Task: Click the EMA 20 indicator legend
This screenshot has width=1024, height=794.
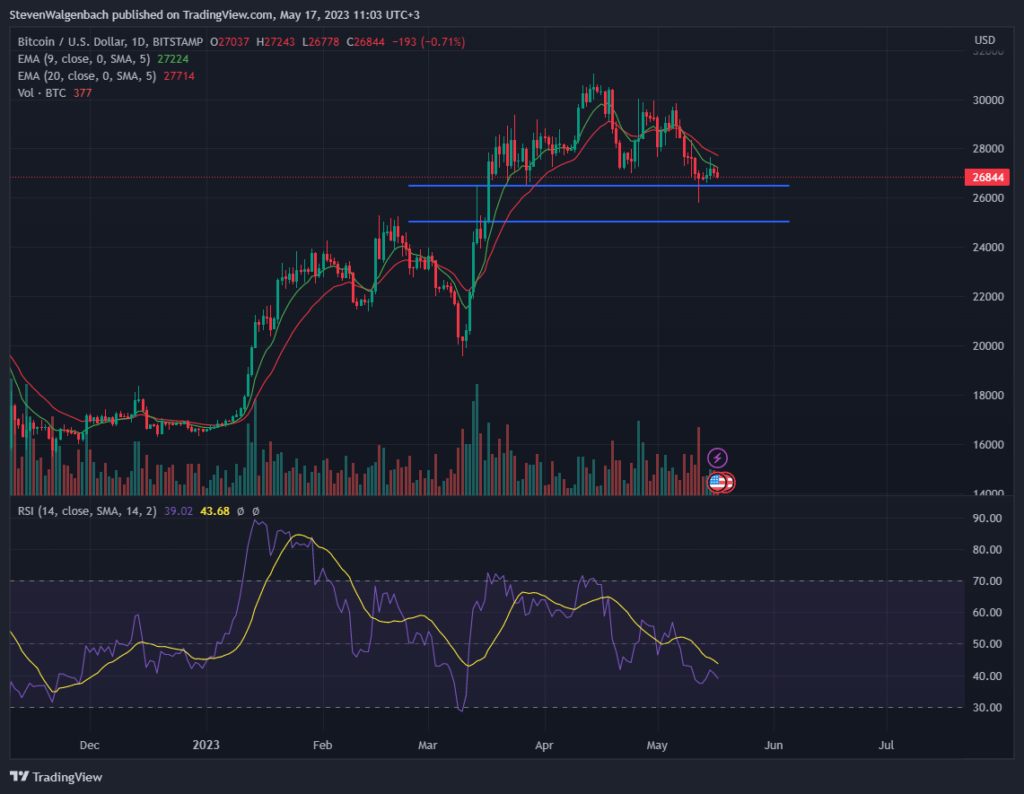Action: (87, 76)
